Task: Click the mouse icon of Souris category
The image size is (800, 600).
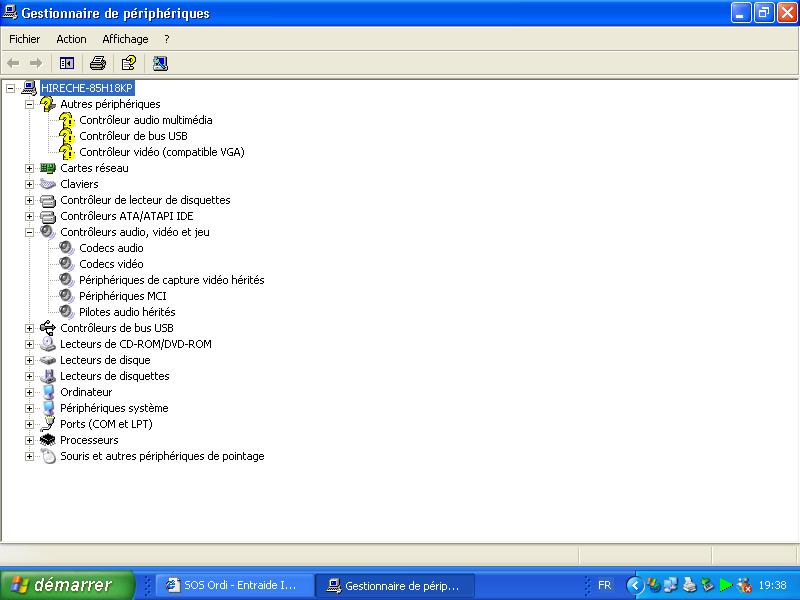Action: 48,456
